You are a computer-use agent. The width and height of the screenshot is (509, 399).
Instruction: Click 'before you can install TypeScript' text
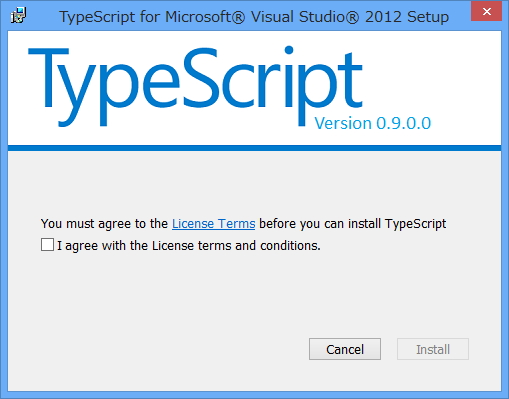tap(352, 224)
